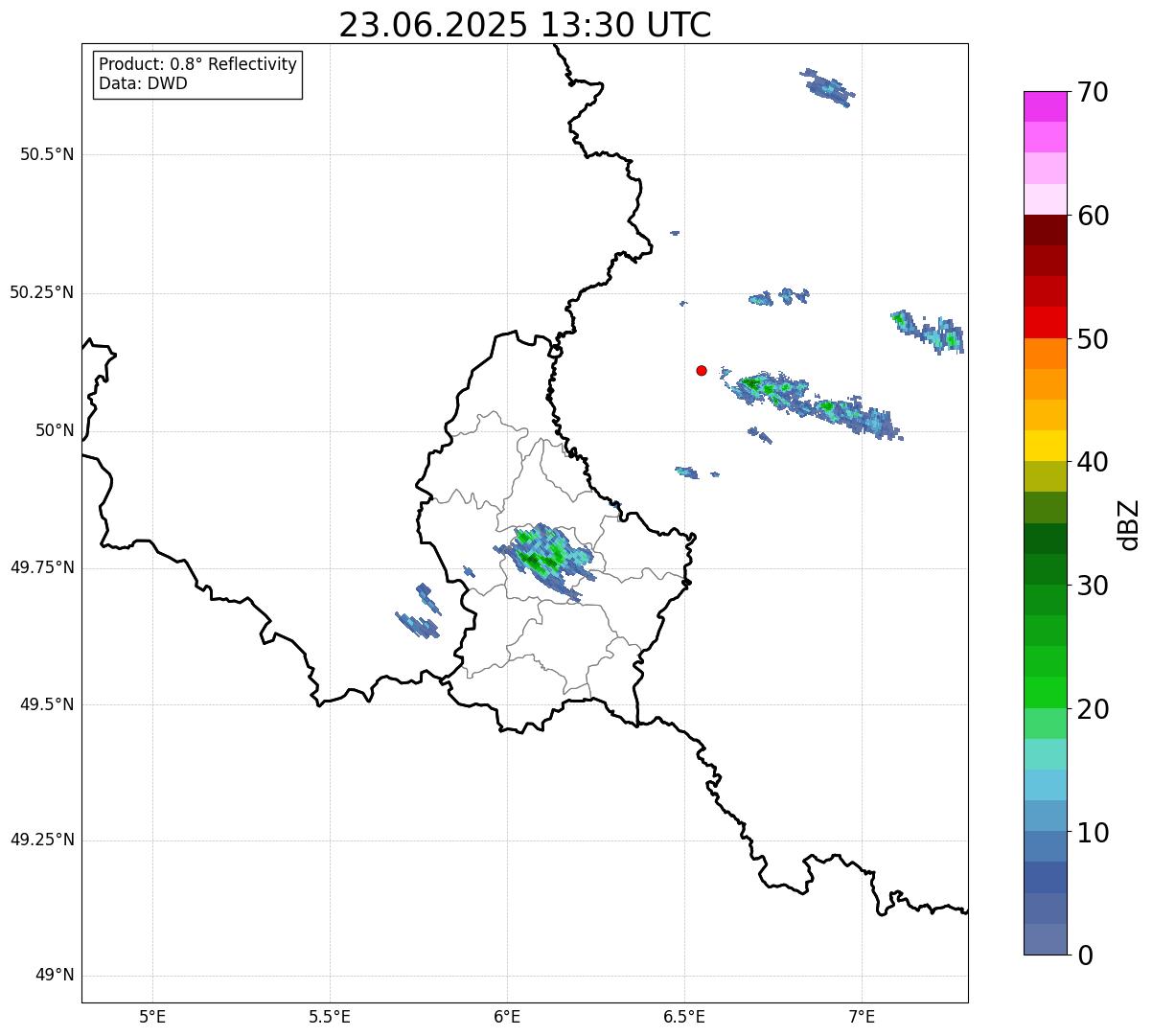Click the 6.5°E longitude label
The height and width of the screenshot is (1036, 1152).
684,1016
